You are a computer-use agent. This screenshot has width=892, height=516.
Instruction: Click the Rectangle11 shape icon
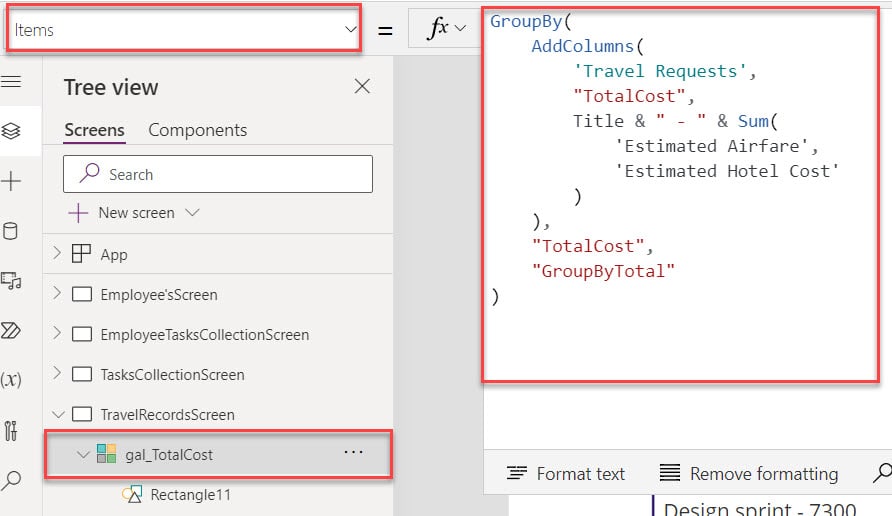(131, 494)
